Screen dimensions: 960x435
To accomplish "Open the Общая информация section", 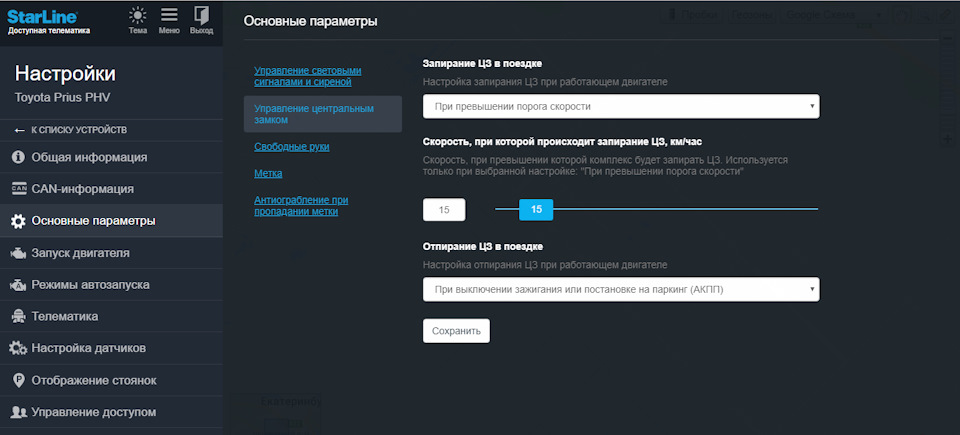I will 111,157.
